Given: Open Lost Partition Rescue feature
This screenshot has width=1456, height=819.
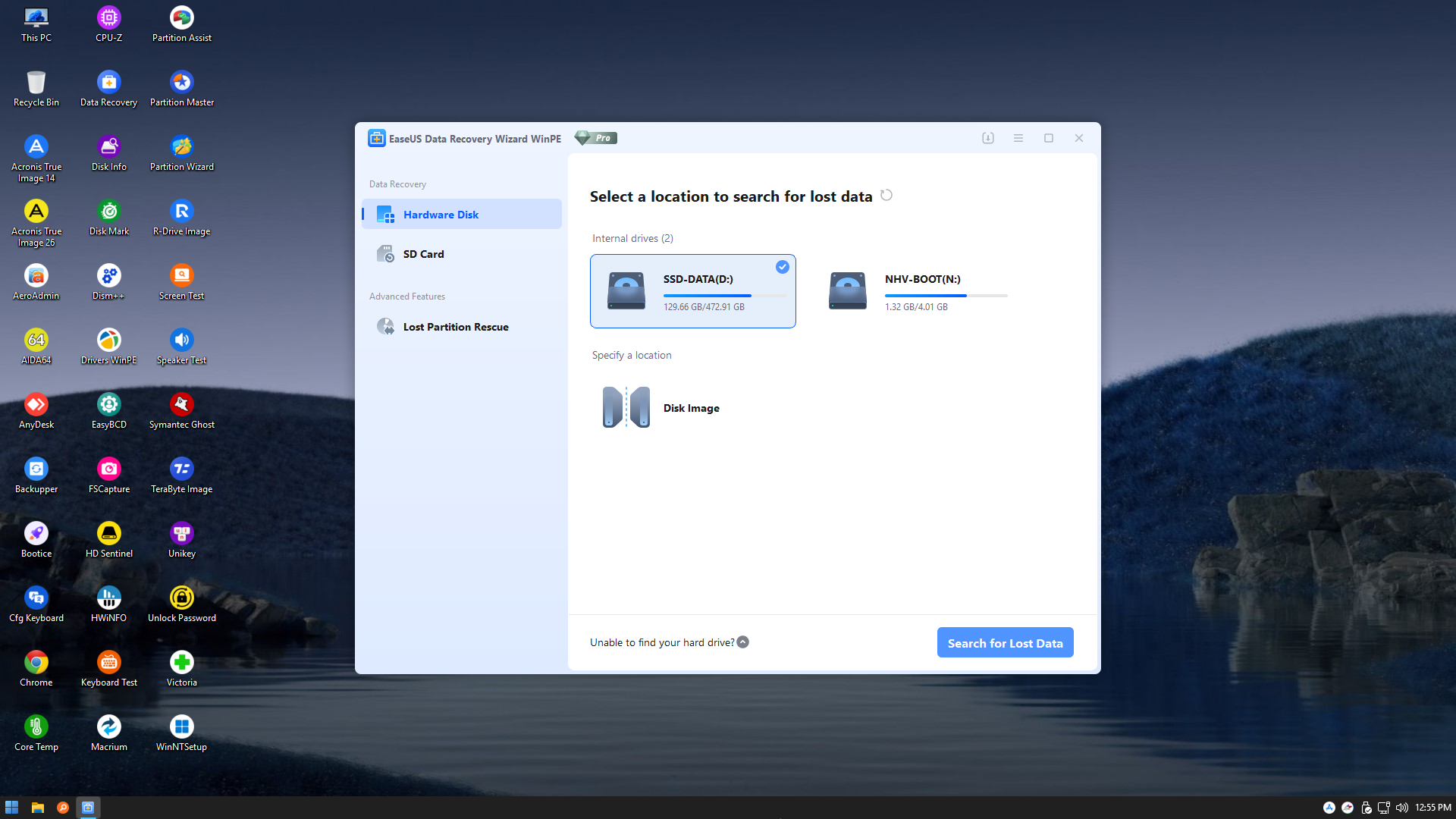Looking at the screenshot, I should click(x=462, y=327).
